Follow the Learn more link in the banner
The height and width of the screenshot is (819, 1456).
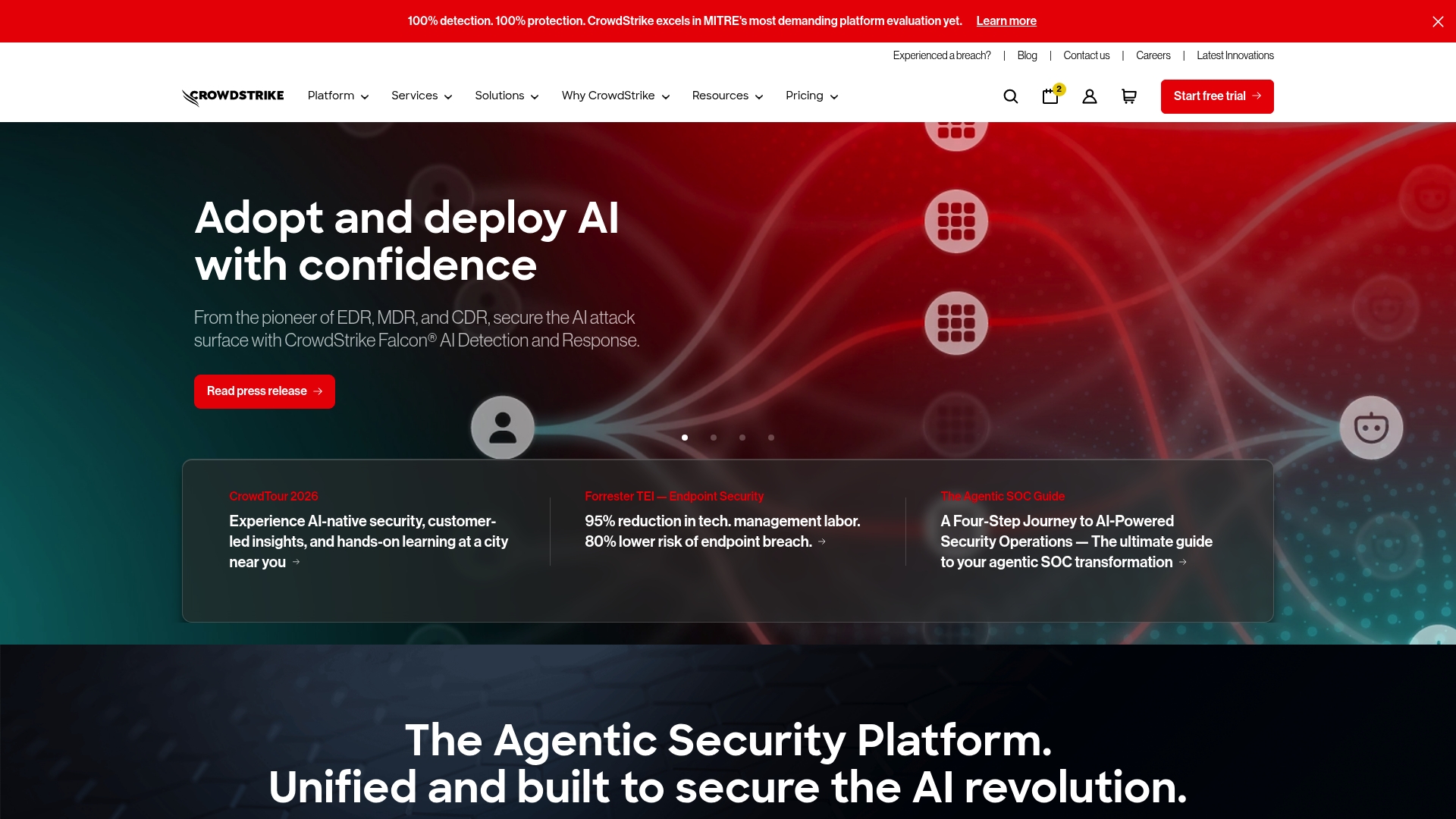pyautogui.click(x=1006, y=21)
